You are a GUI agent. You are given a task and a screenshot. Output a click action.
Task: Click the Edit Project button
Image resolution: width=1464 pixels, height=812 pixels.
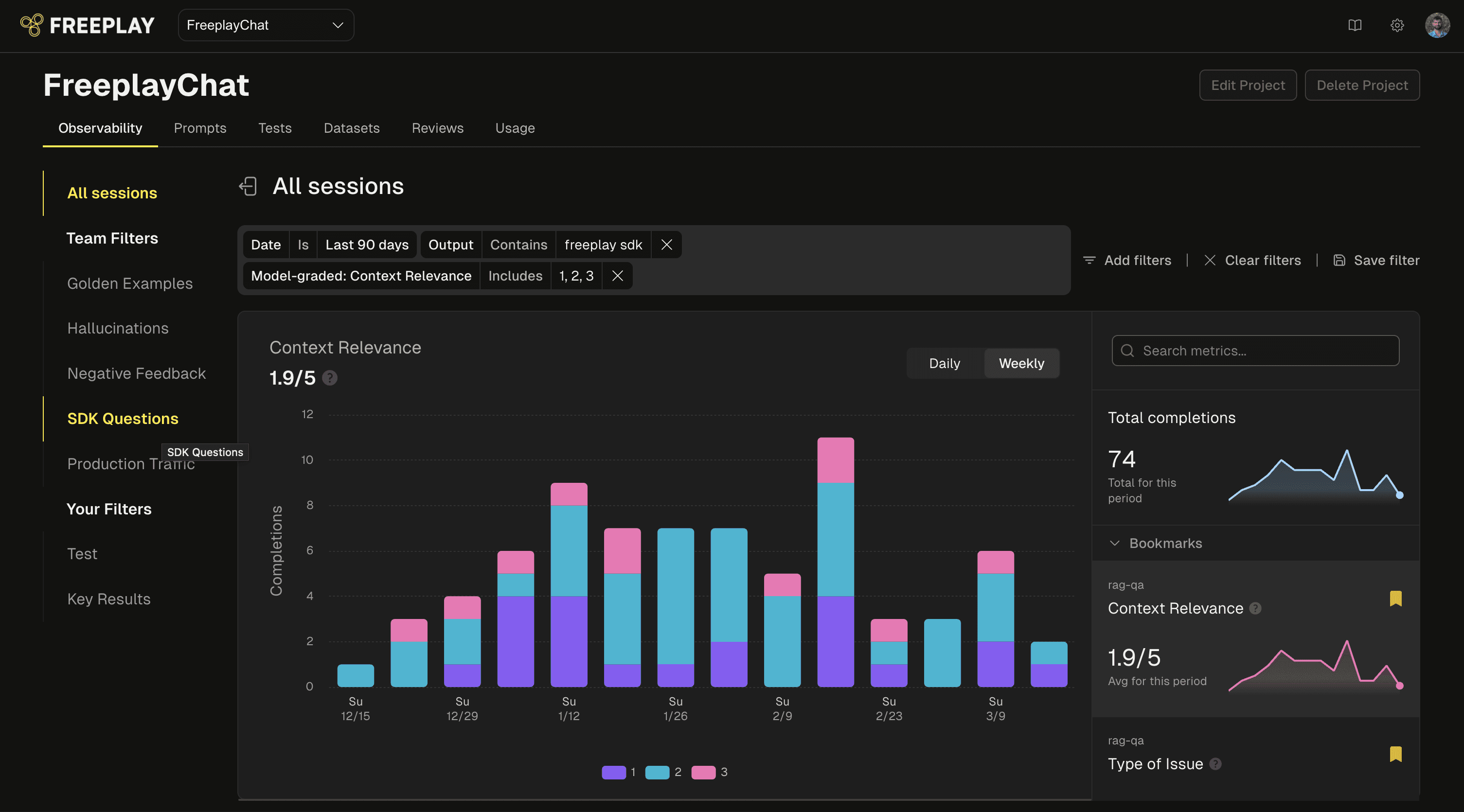click(x=1248, y=85)
